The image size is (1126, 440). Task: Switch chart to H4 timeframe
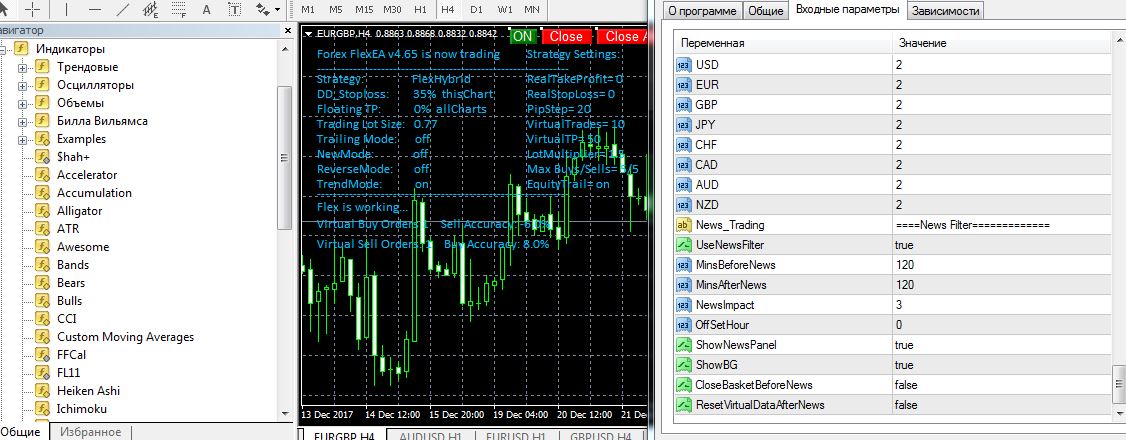[448, 9]
